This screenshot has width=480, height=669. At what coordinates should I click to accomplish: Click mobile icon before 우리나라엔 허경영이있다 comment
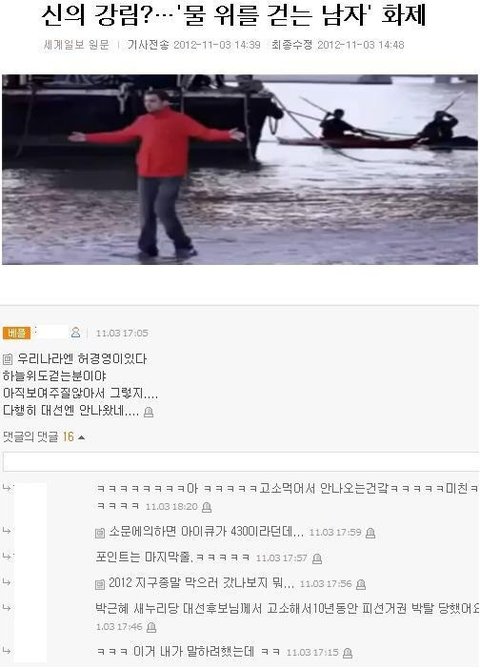point(8,359)
